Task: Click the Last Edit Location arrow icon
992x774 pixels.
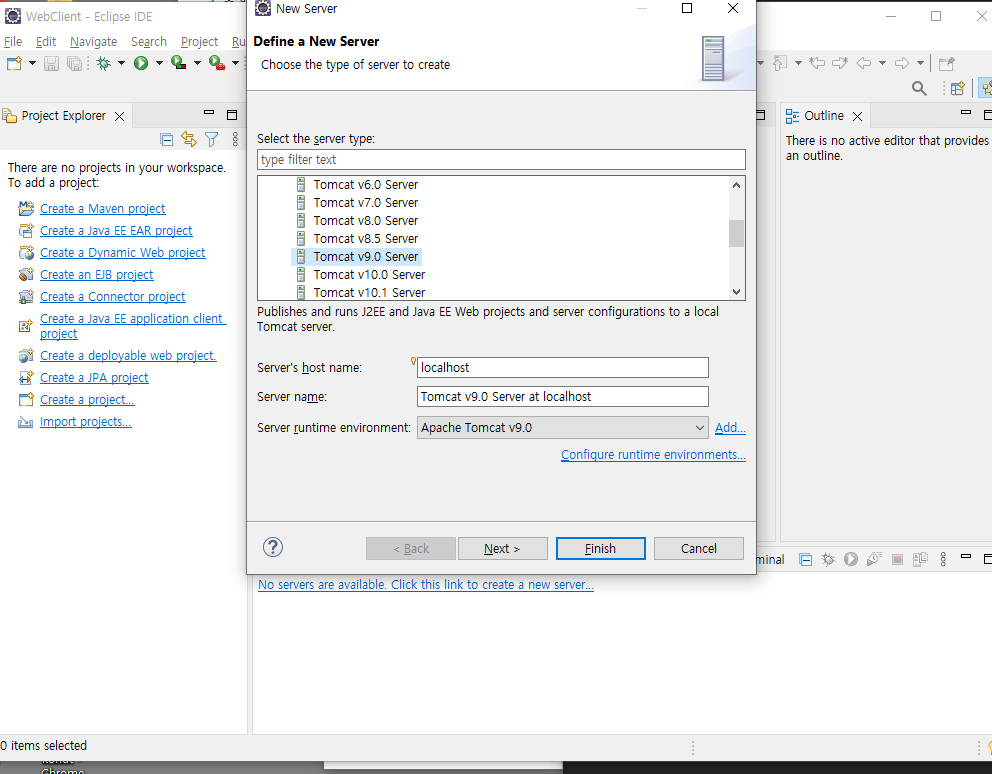Action: (817, 63)
